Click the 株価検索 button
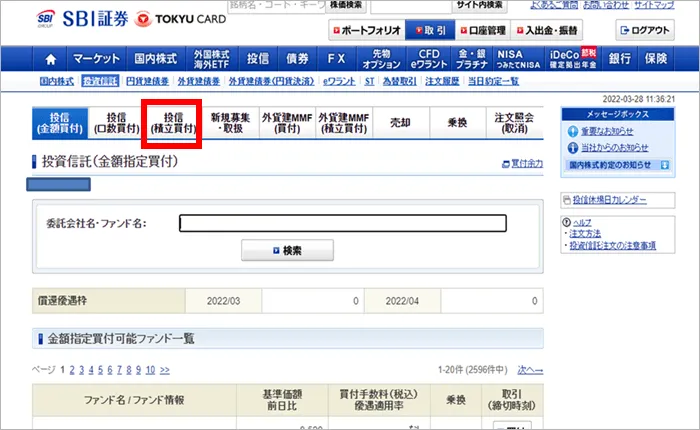Screen dimensions: 700x430 click(x=346, y=5)
